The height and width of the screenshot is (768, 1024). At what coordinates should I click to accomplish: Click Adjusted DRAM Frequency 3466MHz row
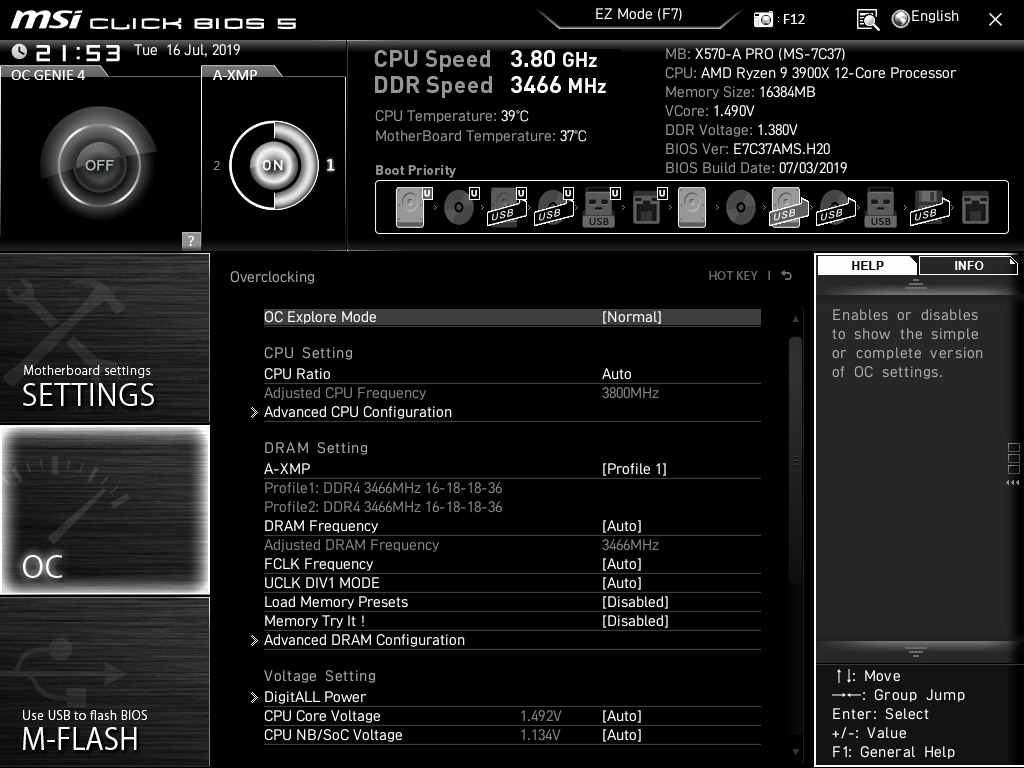tap(512, 545)
